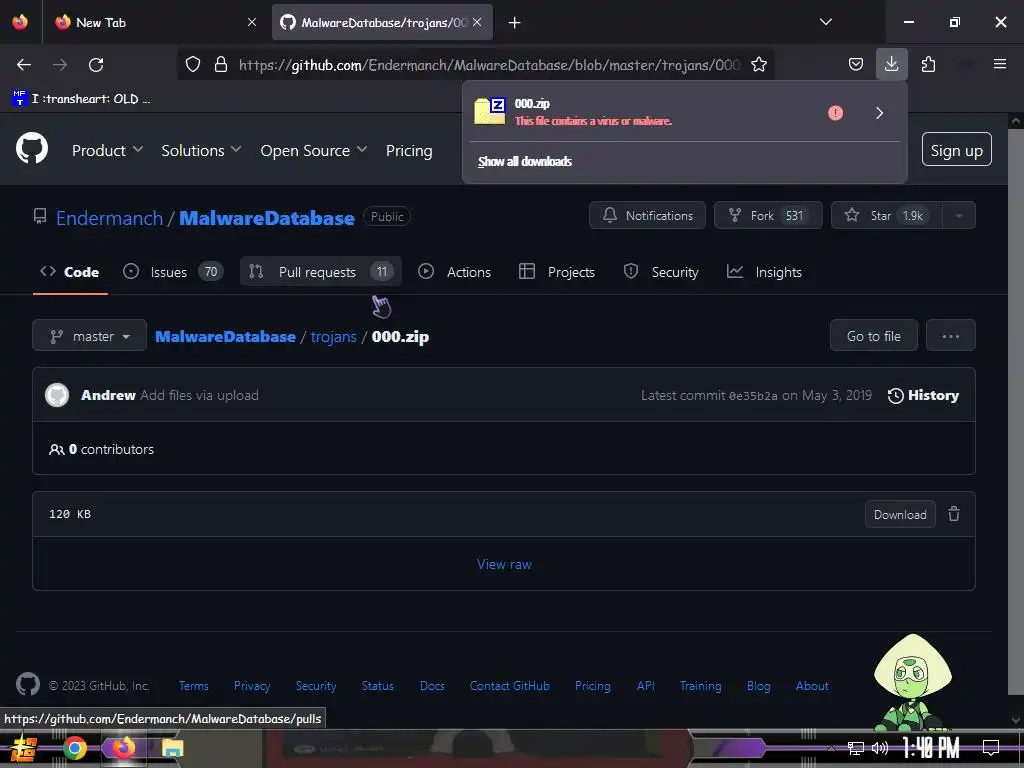1024x768 pixels.
Task: Open the Insights tab
Action: point(764,272)
